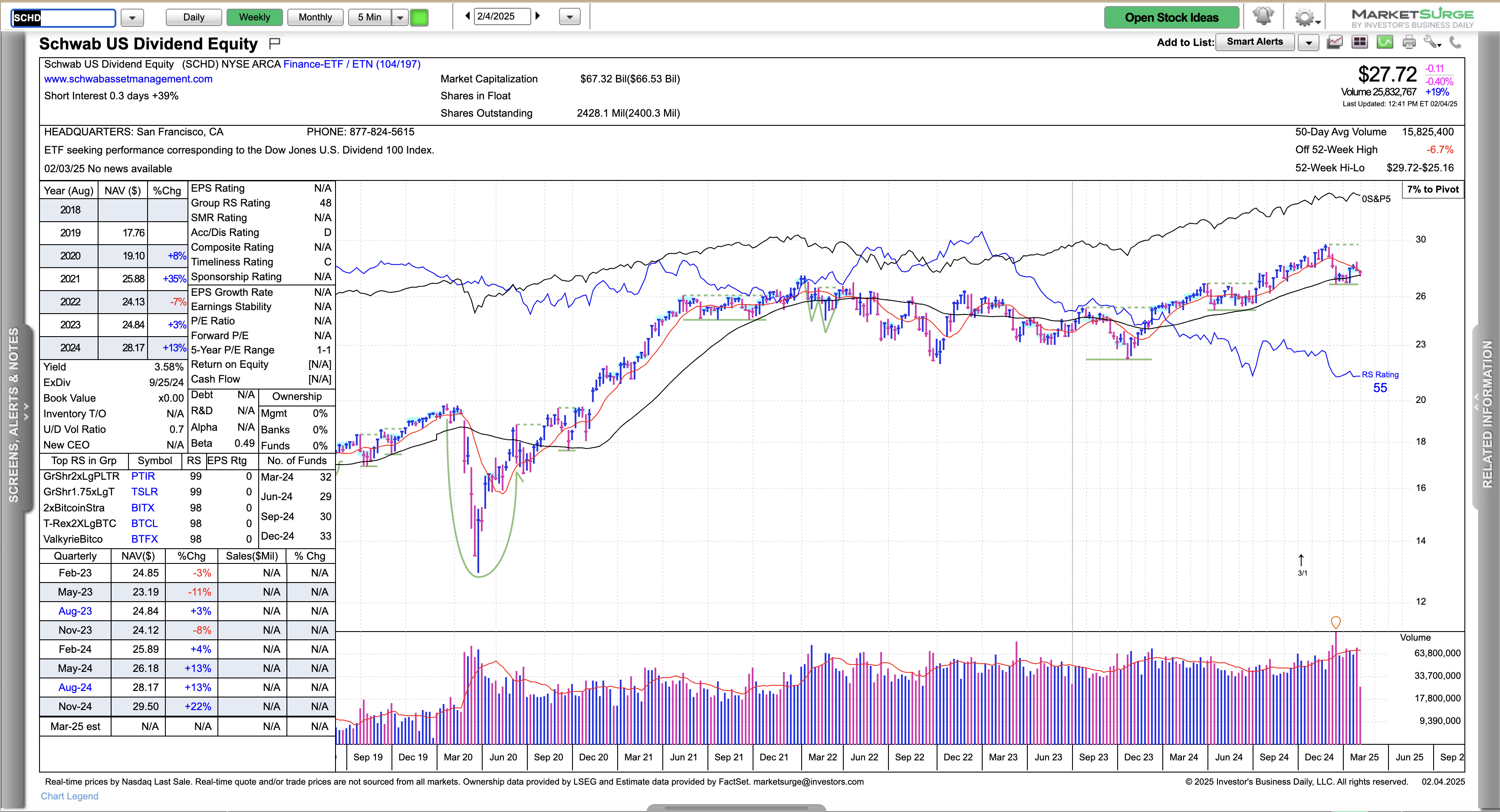The height and width of the screenshot is (812, 1500).
Task: Open the RELATED INFORMATION side panel
Action: tap(1487, 414)
